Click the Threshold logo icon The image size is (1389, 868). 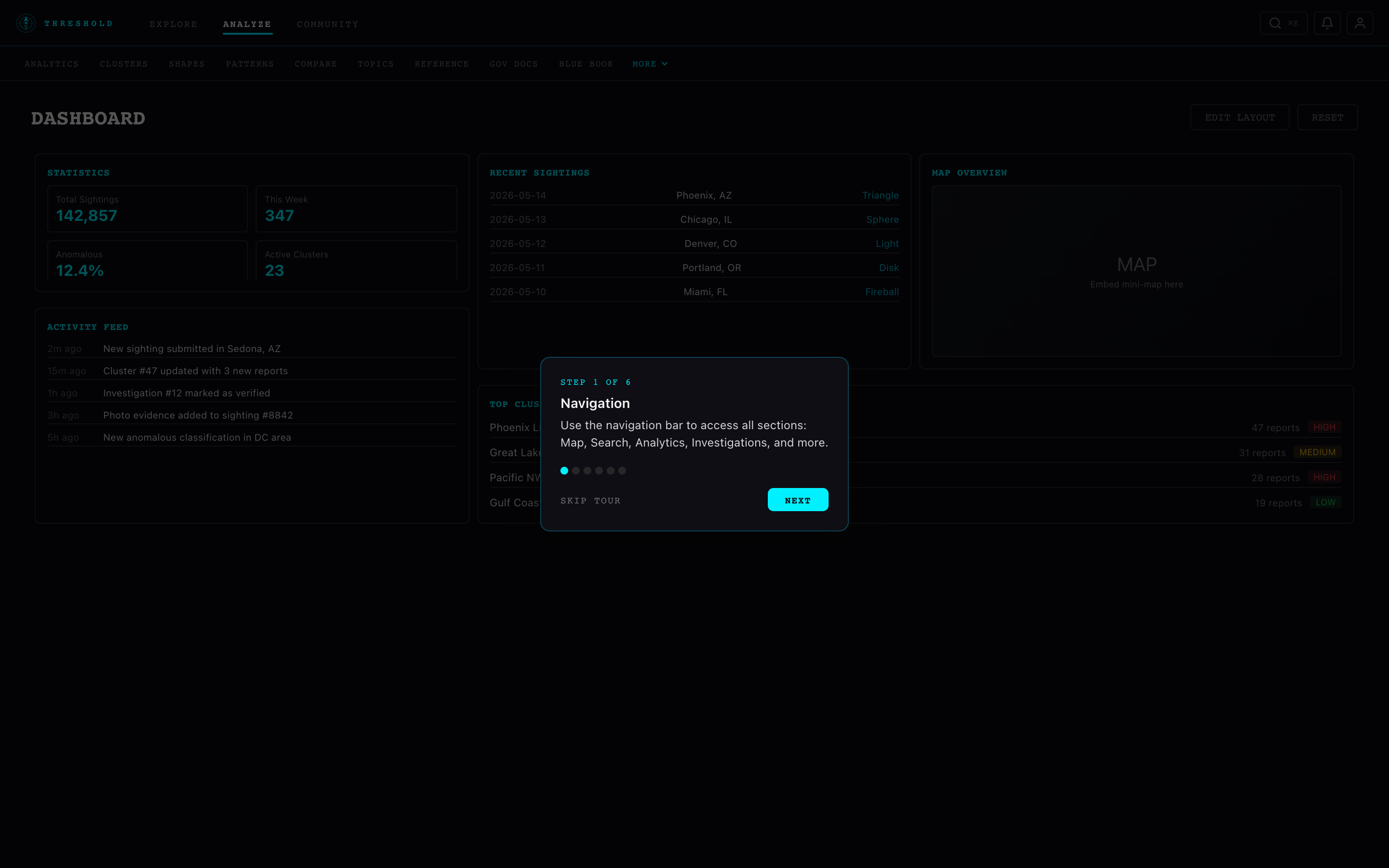pyautogui.click(x=26, y=23)
